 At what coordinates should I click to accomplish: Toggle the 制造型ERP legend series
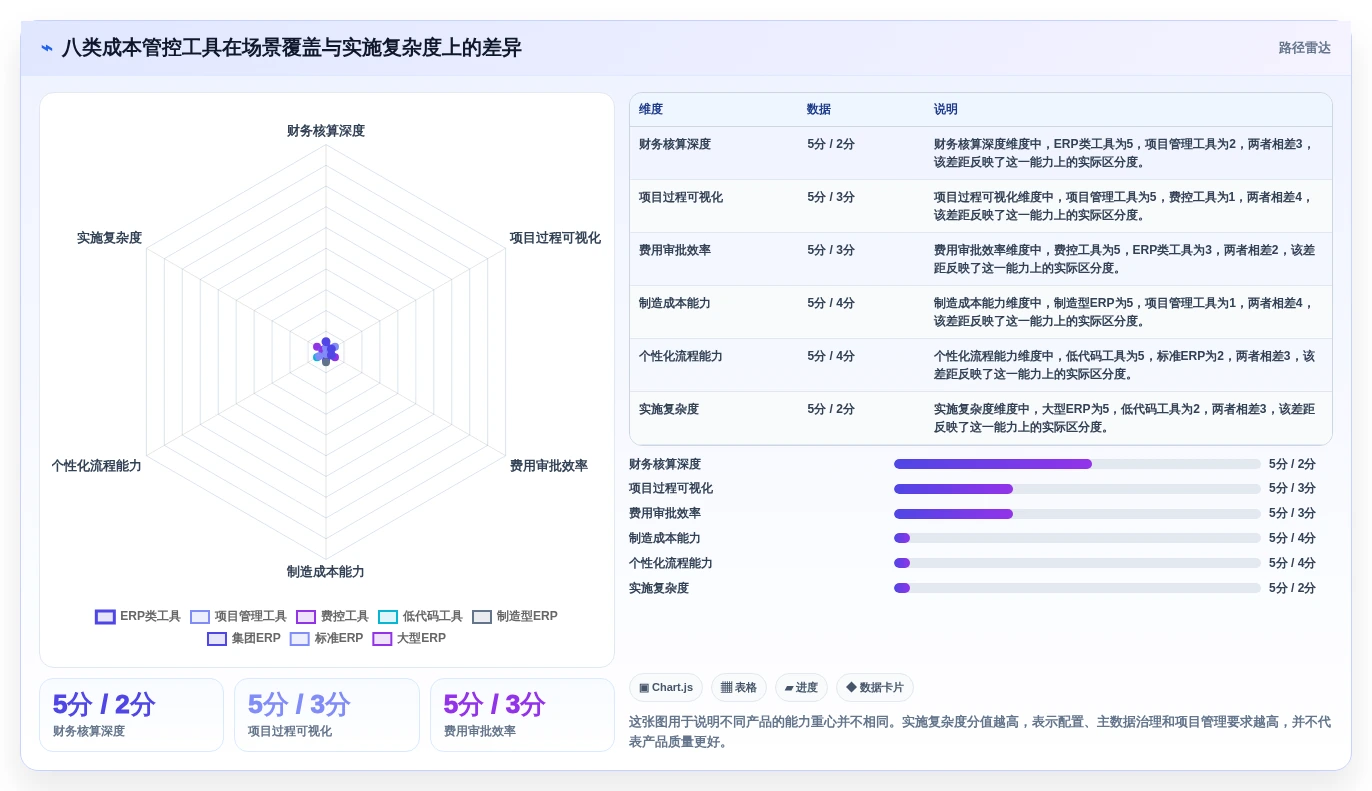coord(515,617)
